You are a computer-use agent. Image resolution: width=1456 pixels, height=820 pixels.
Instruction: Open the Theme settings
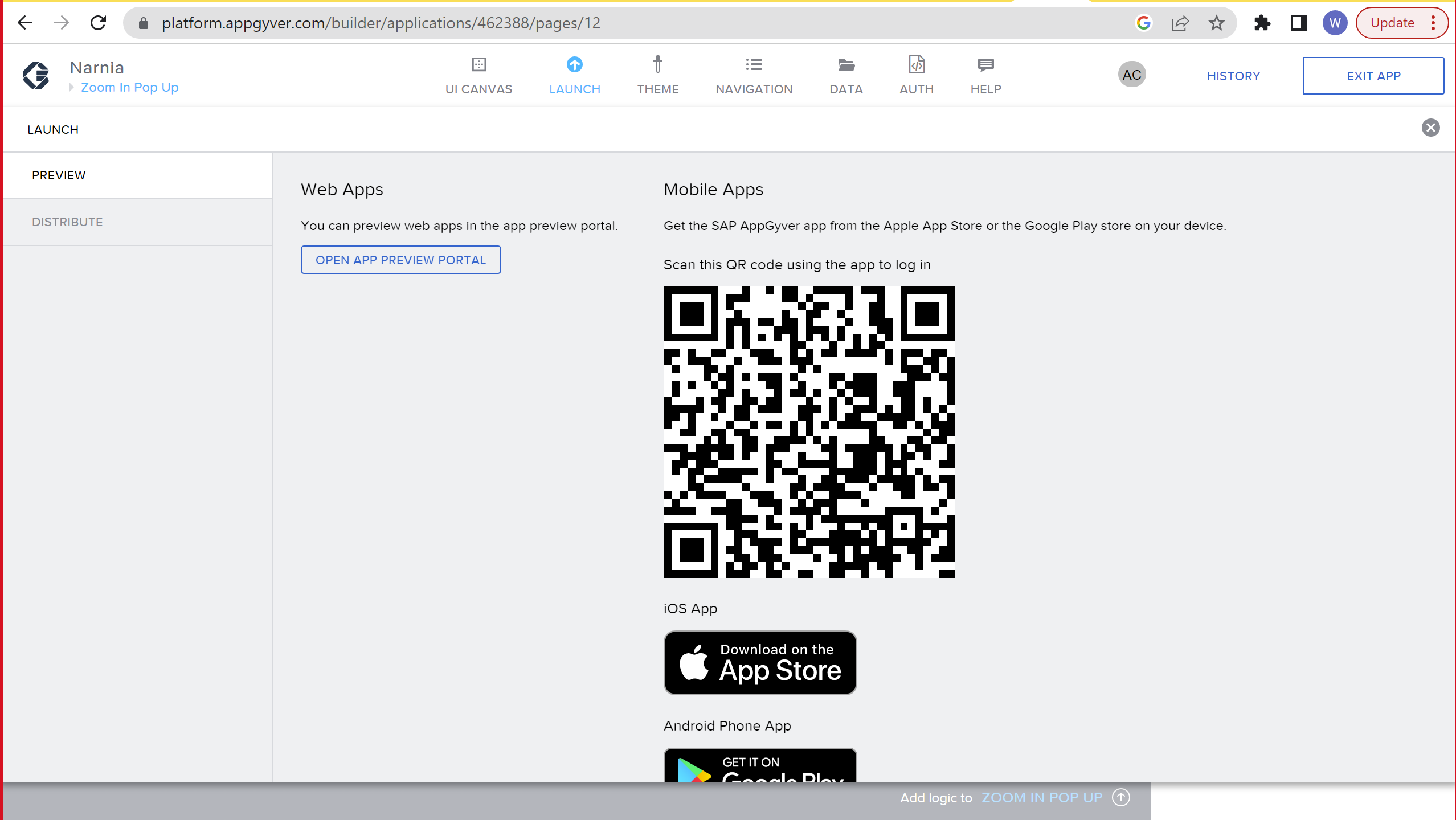(658, 75)
